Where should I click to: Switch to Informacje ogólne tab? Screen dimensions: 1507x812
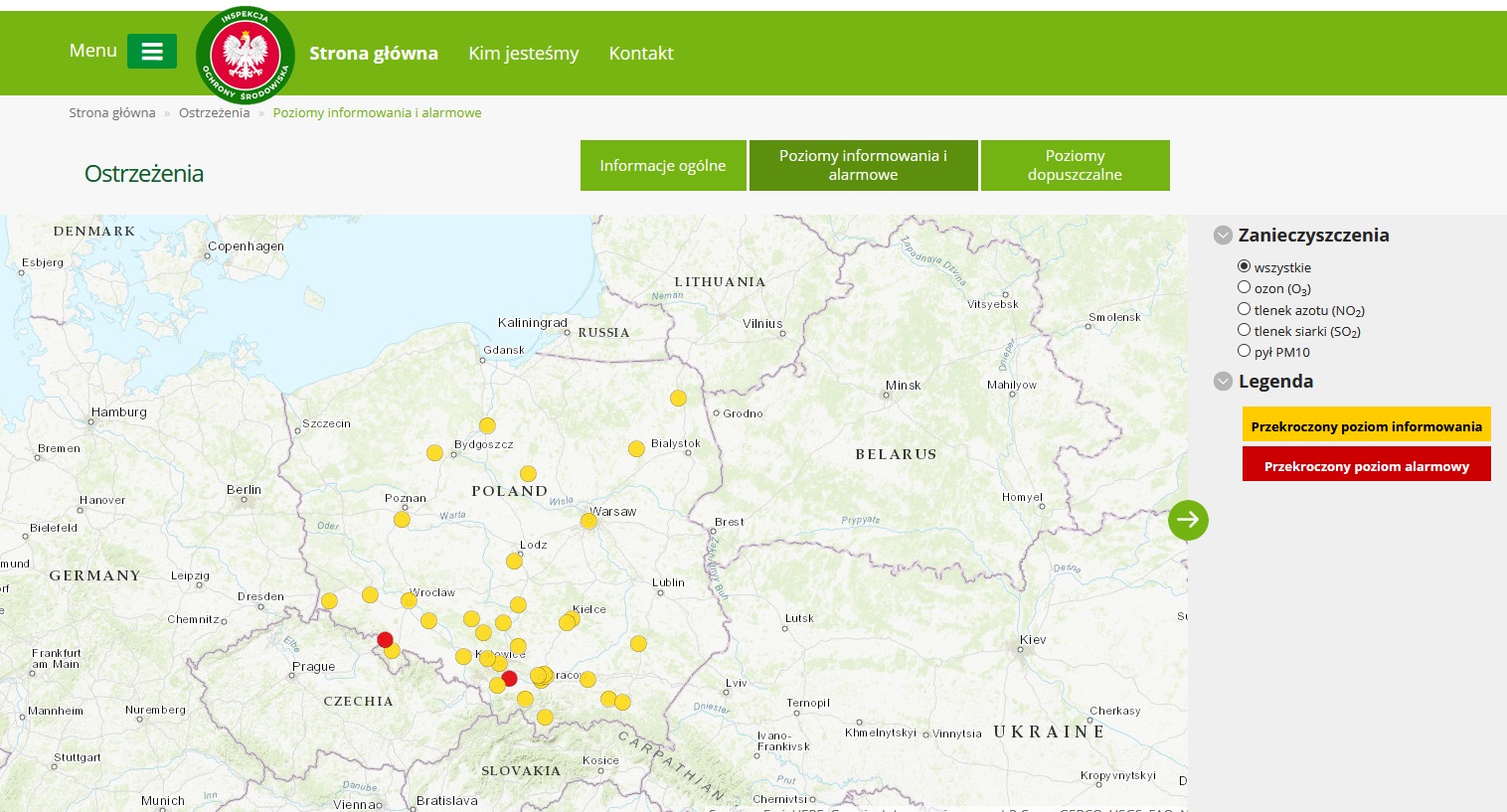pyautogui.click(x=663, y=165)
